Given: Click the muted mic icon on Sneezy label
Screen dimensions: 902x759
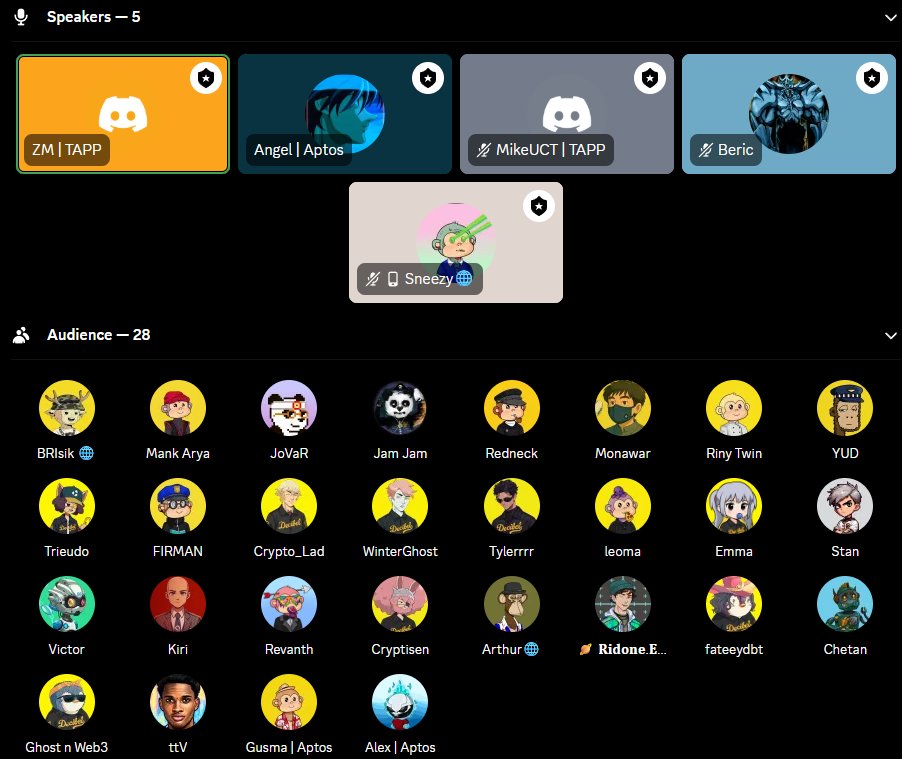Looking at the screenshot, I should click(x=373, y=279).
